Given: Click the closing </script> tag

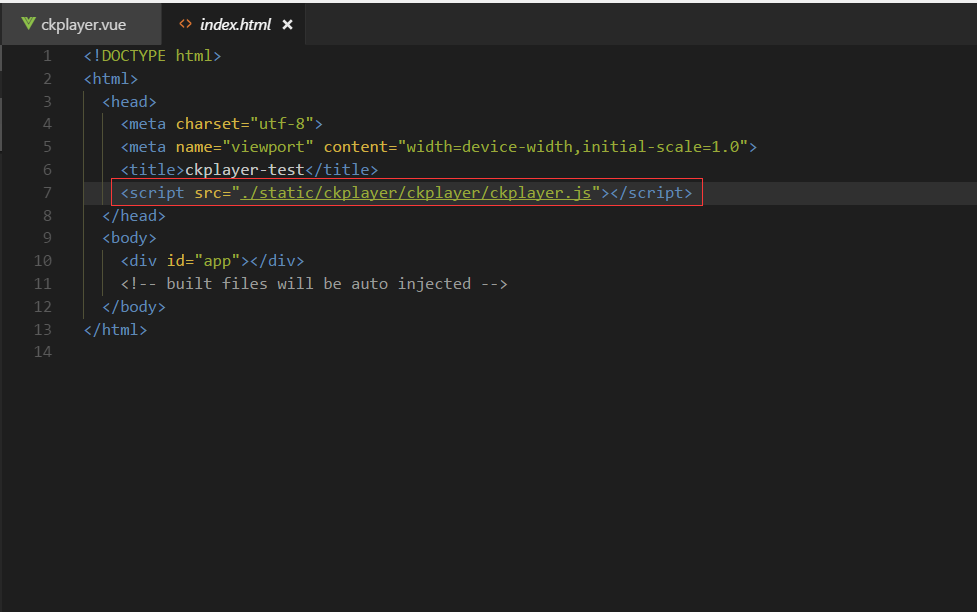Looking at the screenshot, I should tap(651, 193).
